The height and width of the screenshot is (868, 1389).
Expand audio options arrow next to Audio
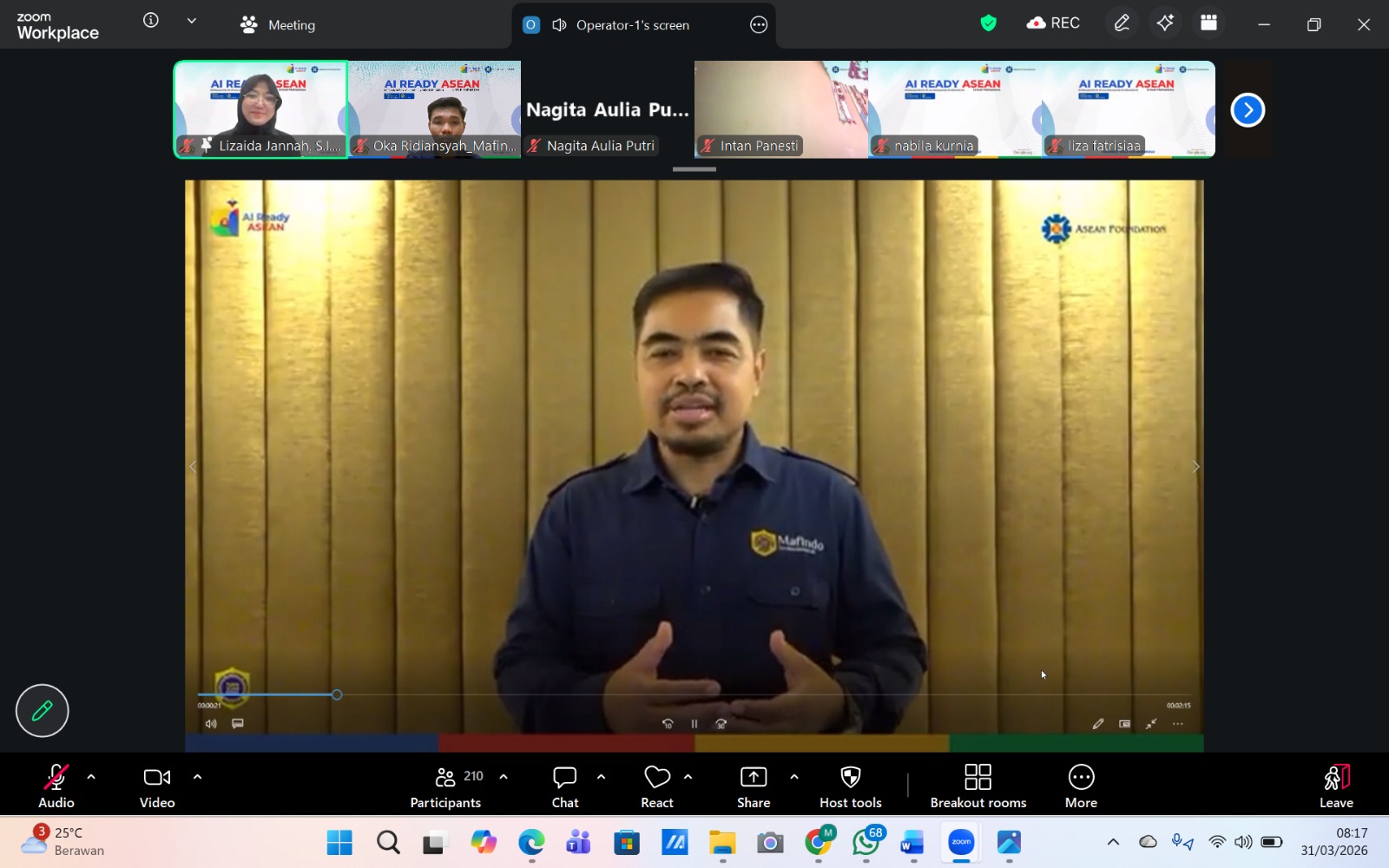click(x=91, y=777)
